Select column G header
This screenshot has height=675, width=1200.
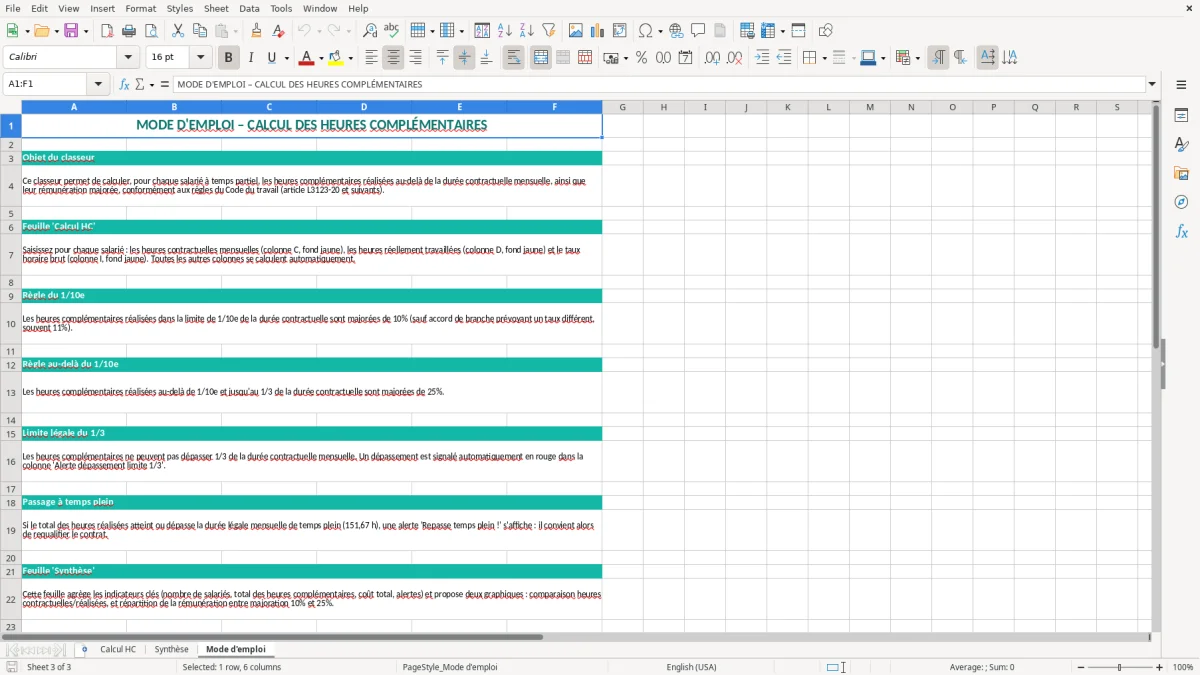coord(622,107)
